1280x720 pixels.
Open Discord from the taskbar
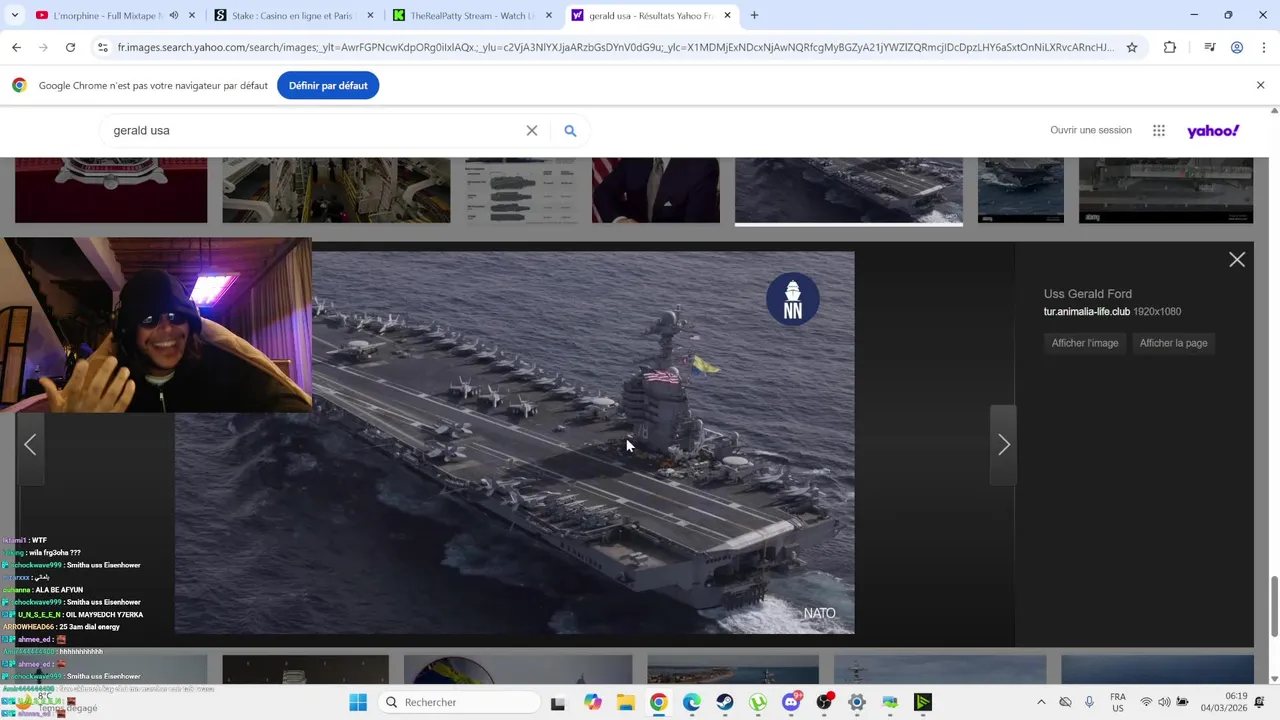[791, 702]
